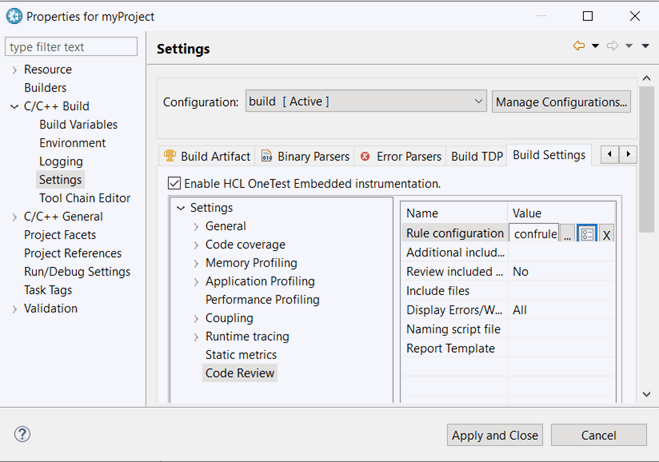659x462 pixels.
Task: Click in the type filter text field
Action: pyautogui.click(x=71, y=47)
